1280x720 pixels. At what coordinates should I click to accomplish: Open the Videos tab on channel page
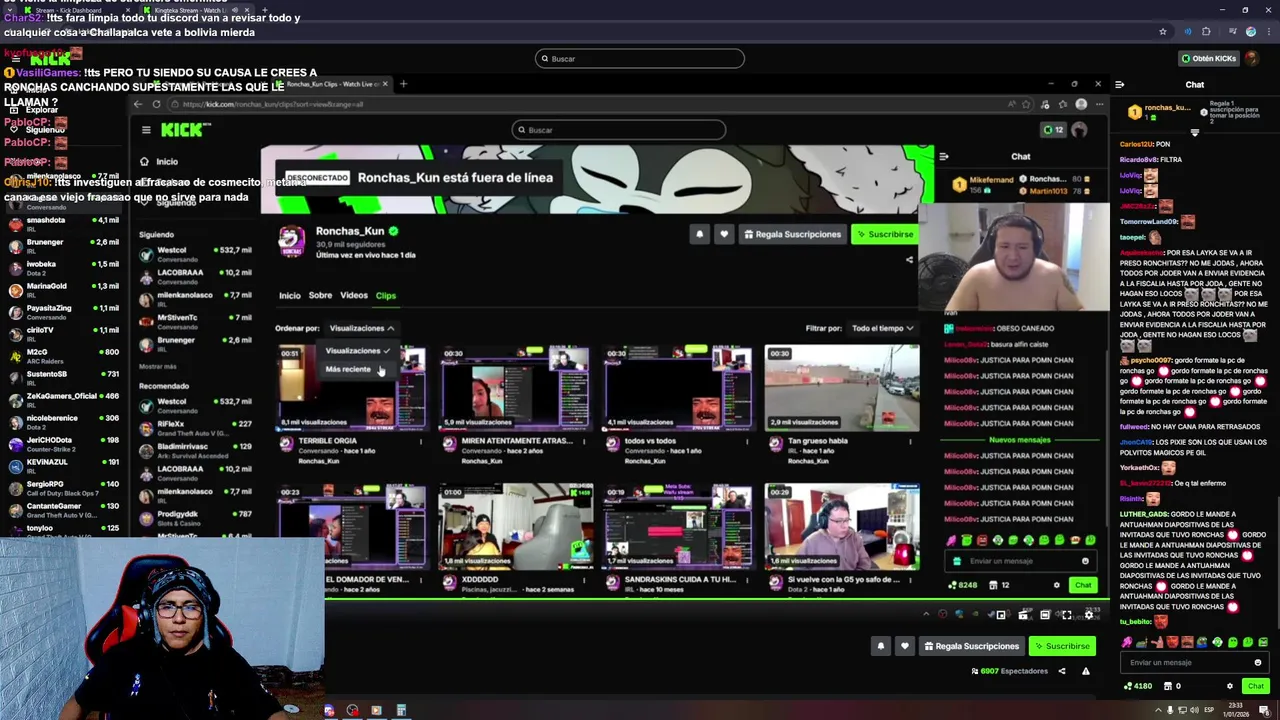[354, 296]
